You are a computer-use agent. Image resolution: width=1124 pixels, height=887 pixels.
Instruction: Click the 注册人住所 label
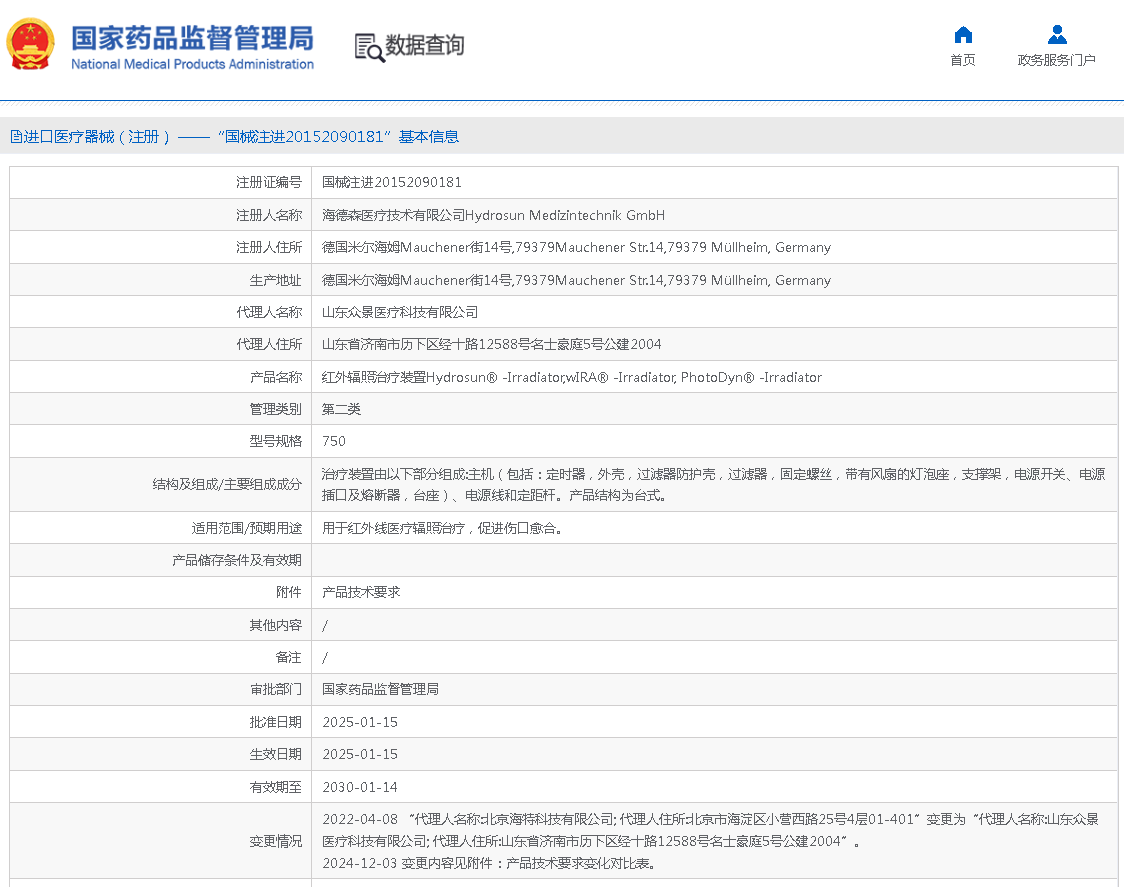pyautogui.click(x=269, y=247)
